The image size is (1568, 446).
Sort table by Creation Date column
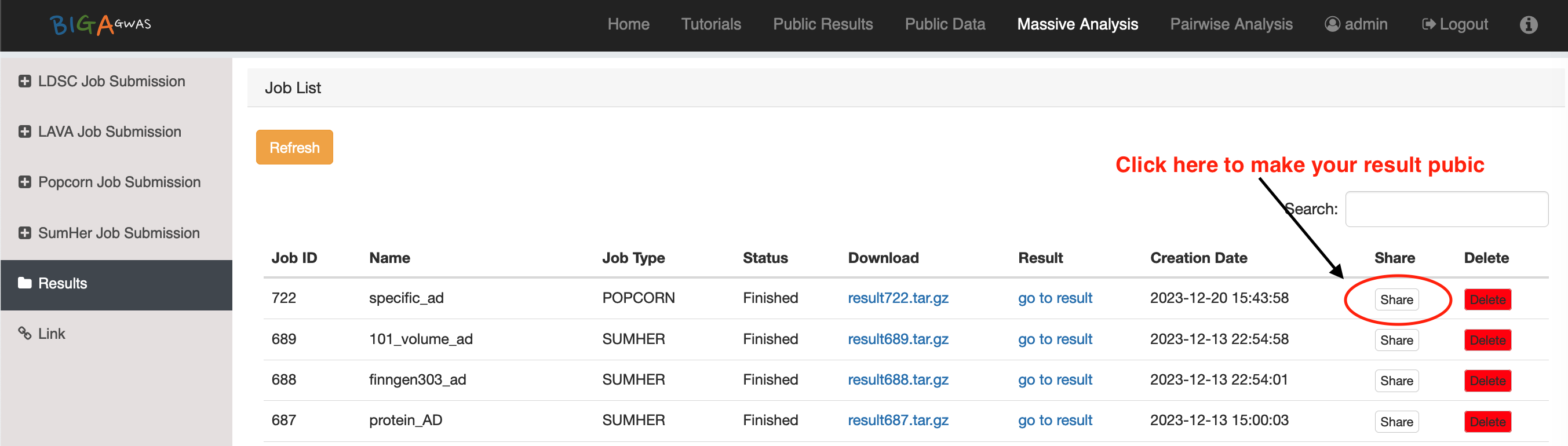tap(1198, 258)
